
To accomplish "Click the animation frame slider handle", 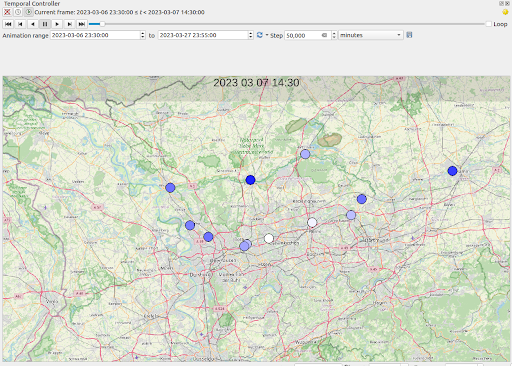I will tap(102, 24).
